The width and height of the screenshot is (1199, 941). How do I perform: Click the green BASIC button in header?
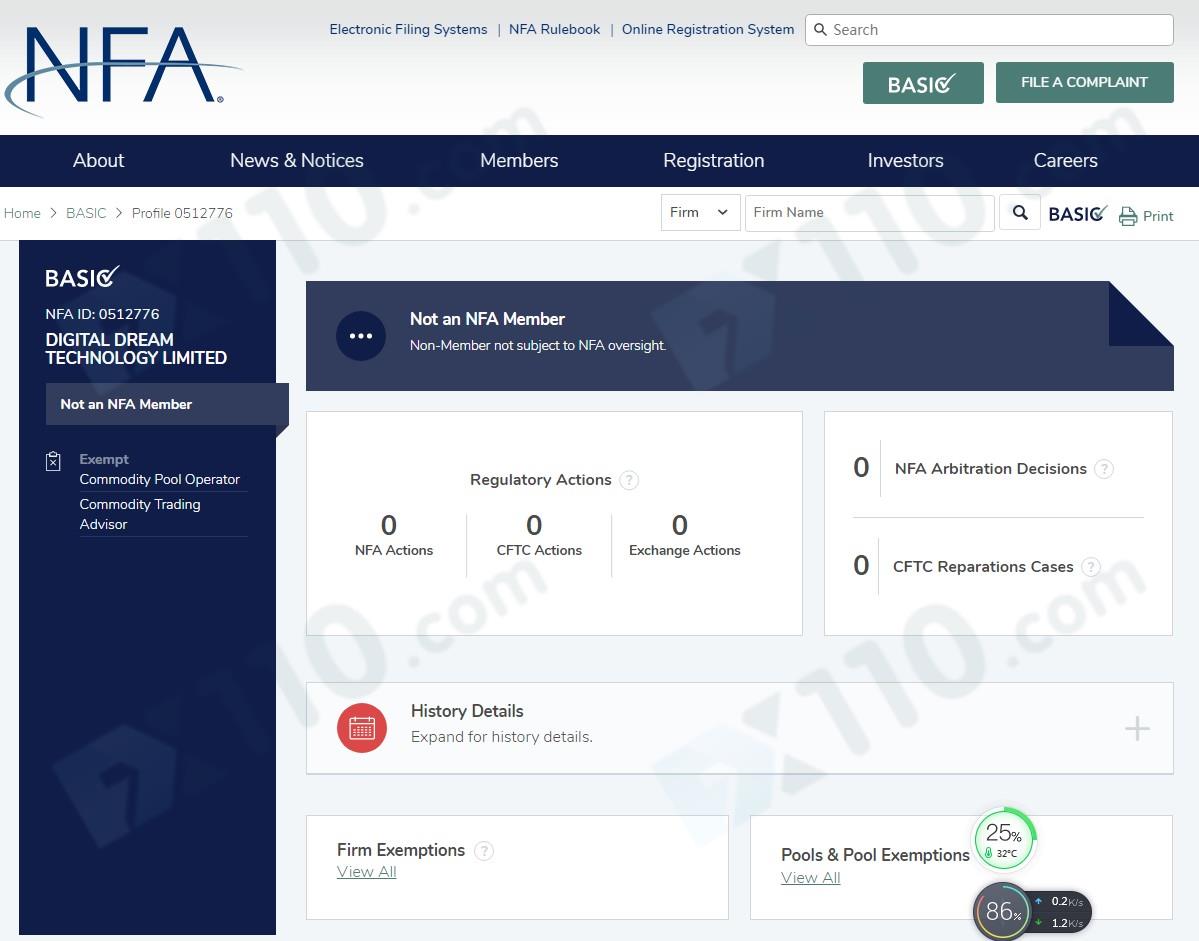pos(923,83)
